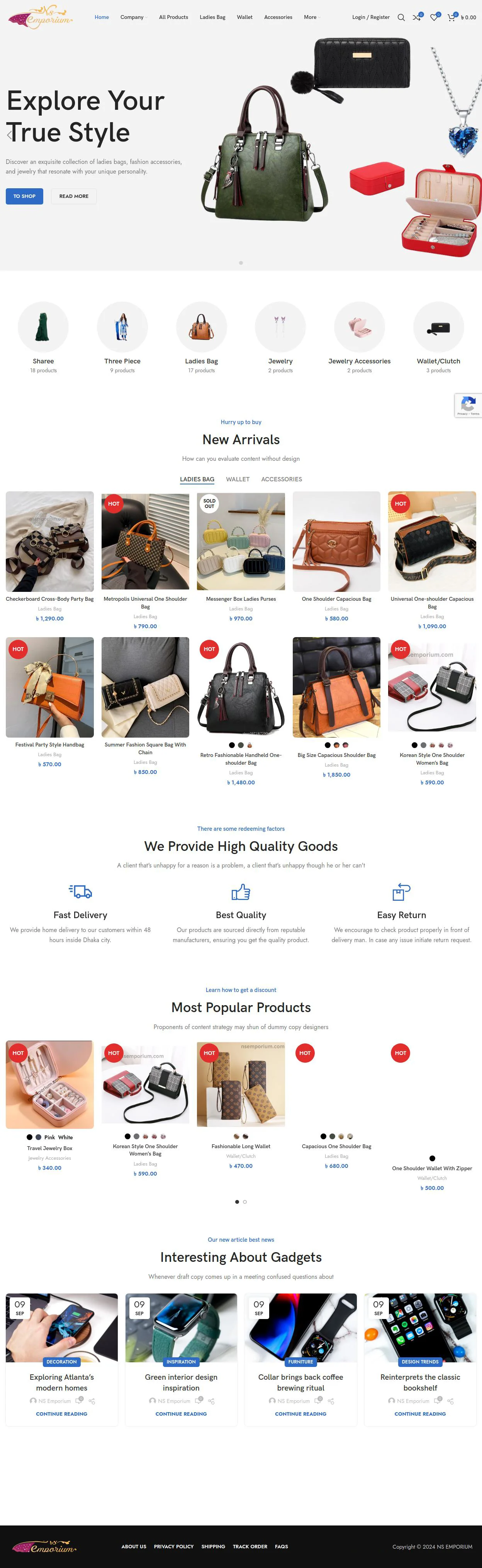Switch to the WALLET tab
482x1568 pixels.
[x=238, y=479]
